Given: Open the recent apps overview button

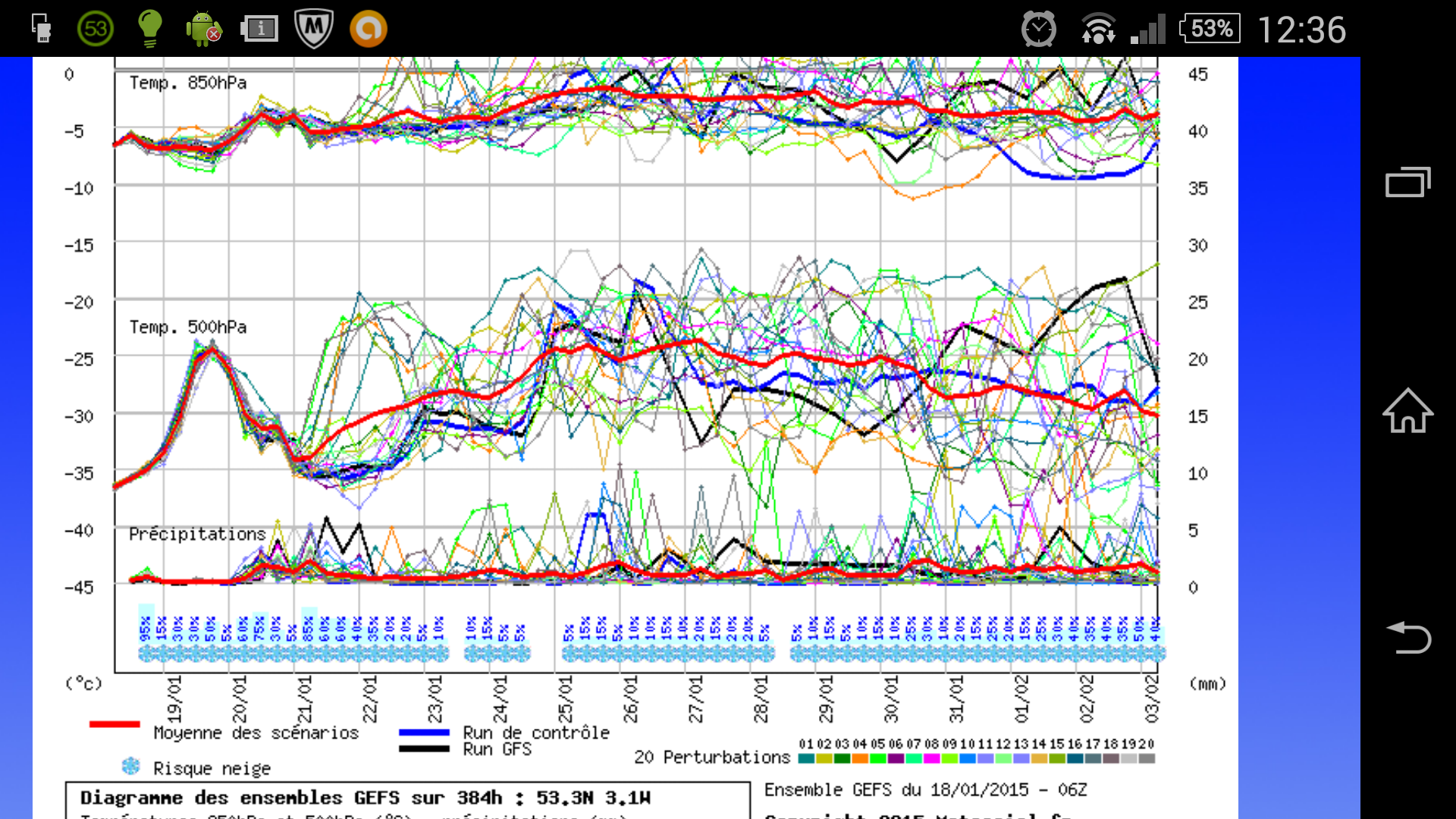Looking at the screenshot, I should coord(1408,182).
